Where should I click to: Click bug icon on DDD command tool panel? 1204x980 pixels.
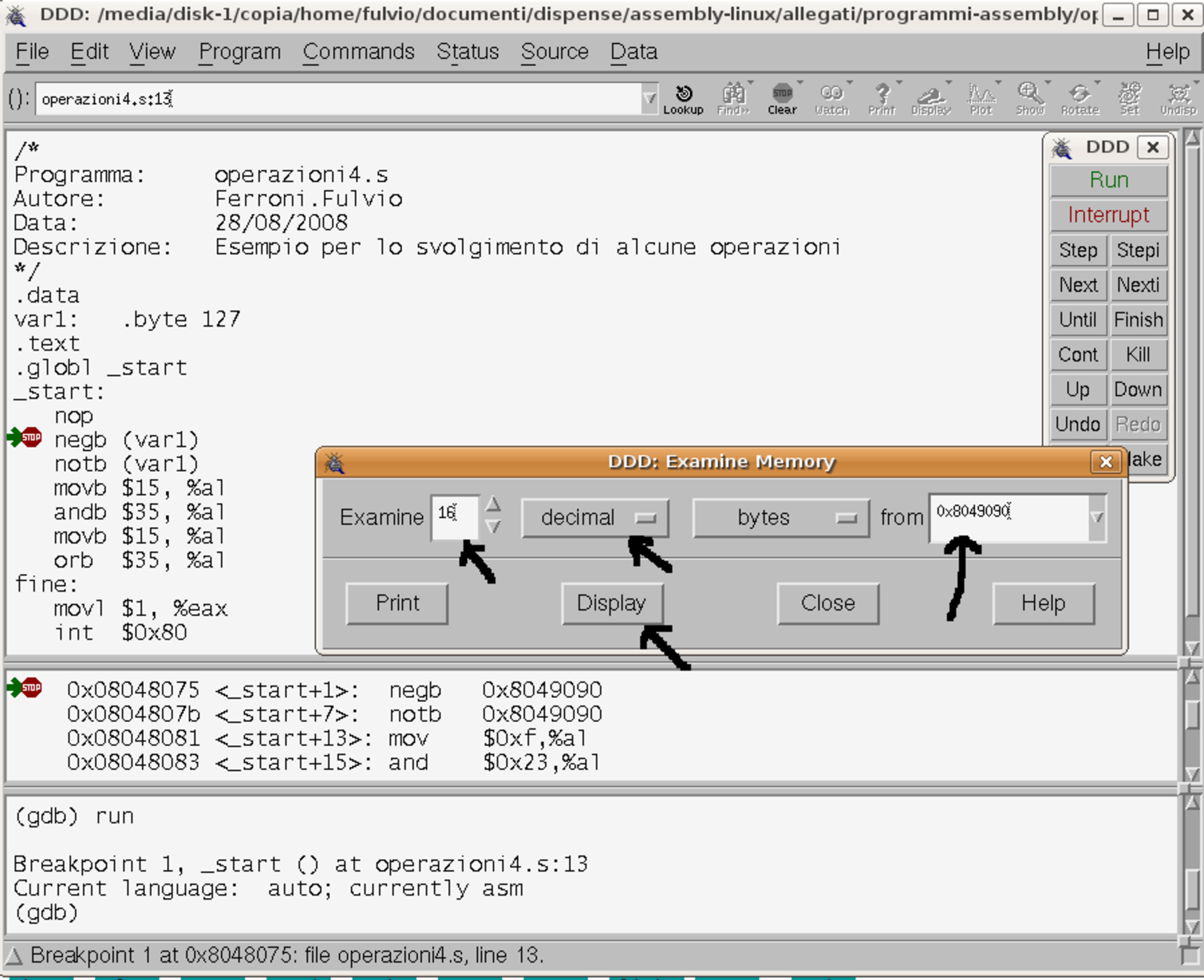tap(1063, 147)
